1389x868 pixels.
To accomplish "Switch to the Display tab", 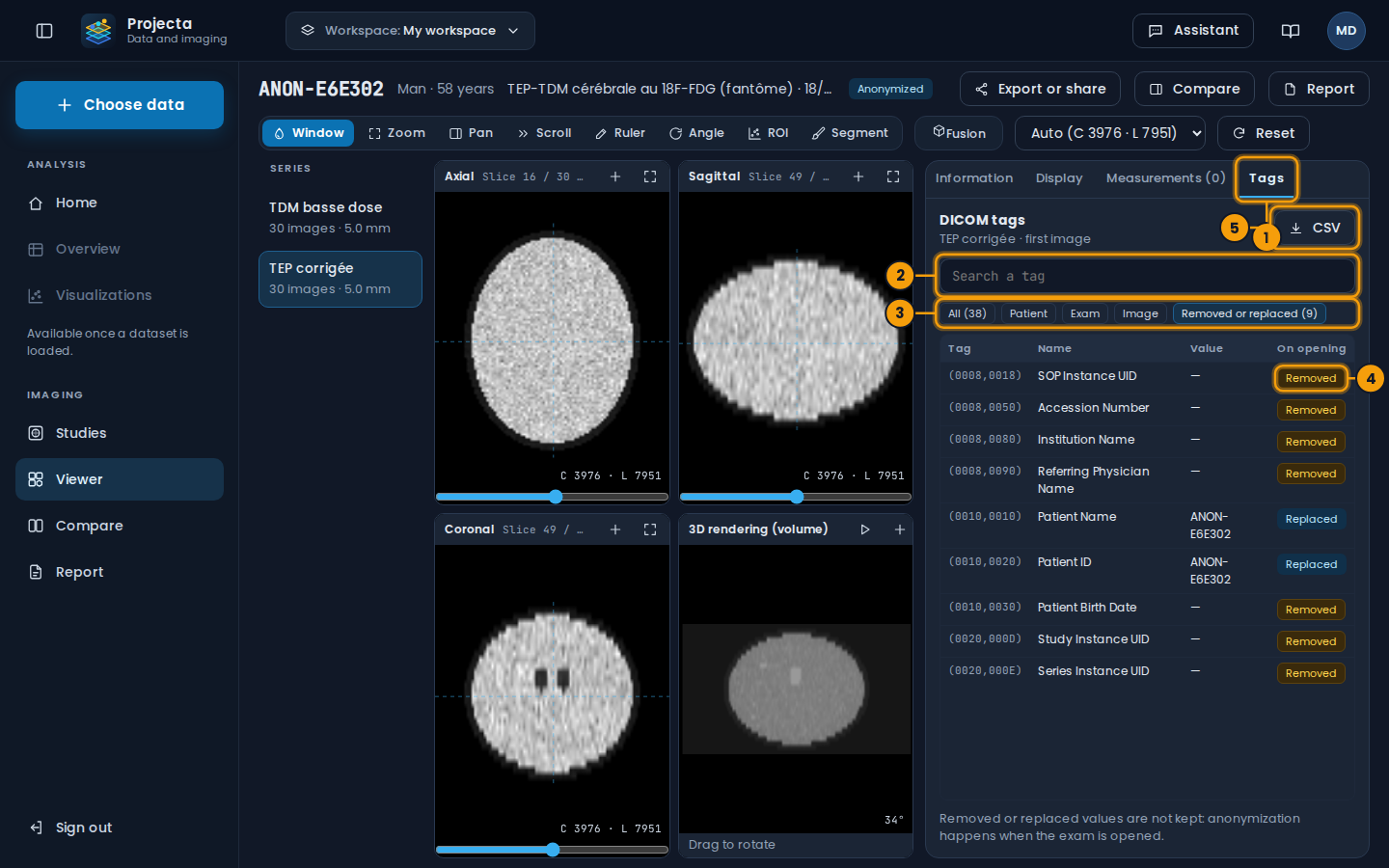I will coord(1059,178).
